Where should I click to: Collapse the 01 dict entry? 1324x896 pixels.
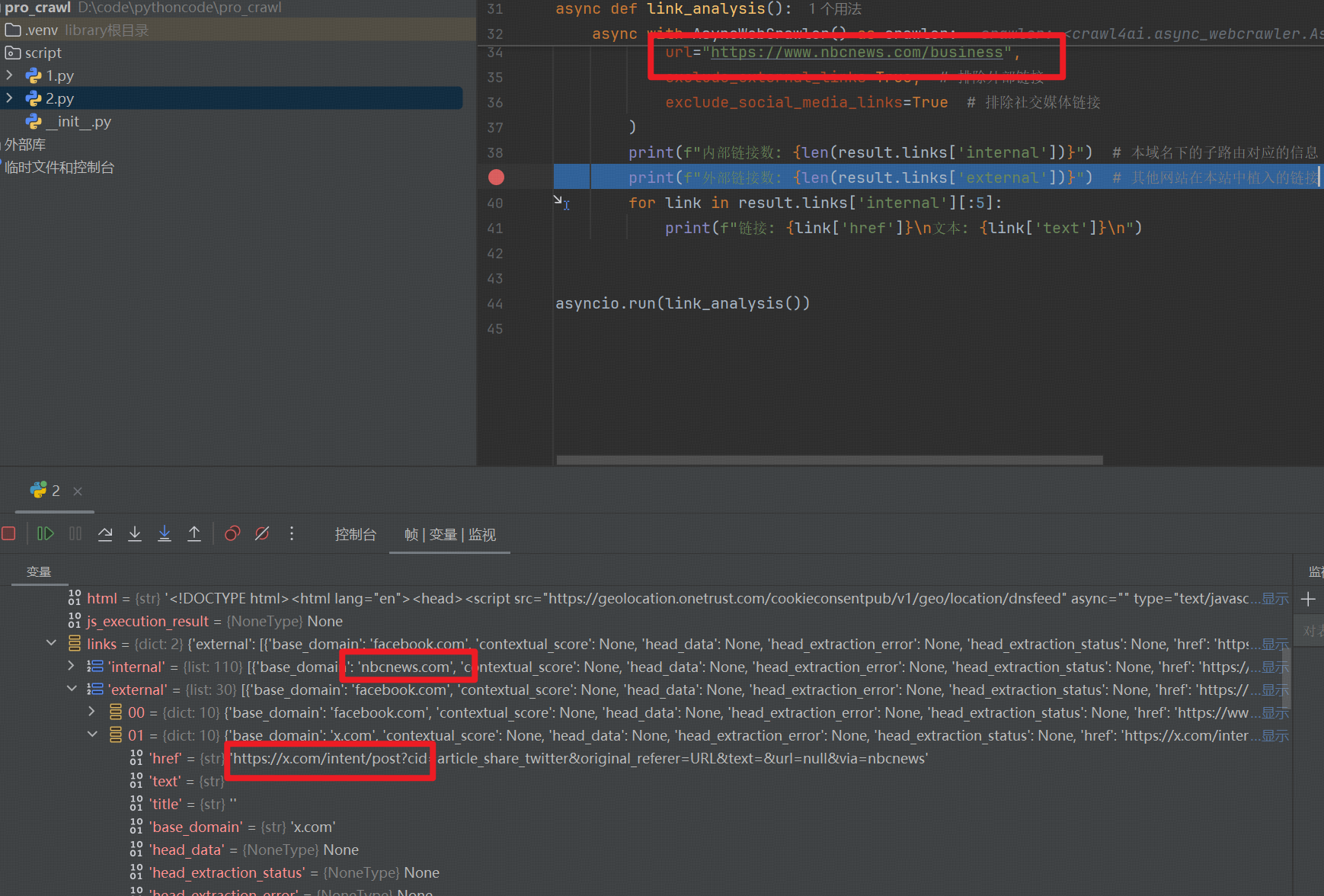(91, 734)
